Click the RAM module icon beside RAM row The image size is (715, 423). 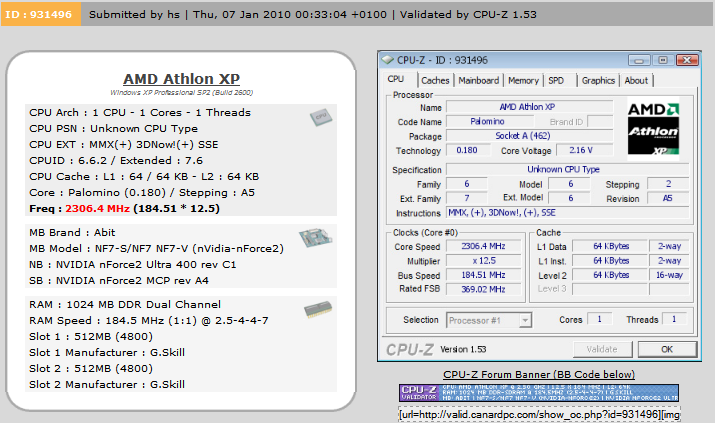point(318,309)
